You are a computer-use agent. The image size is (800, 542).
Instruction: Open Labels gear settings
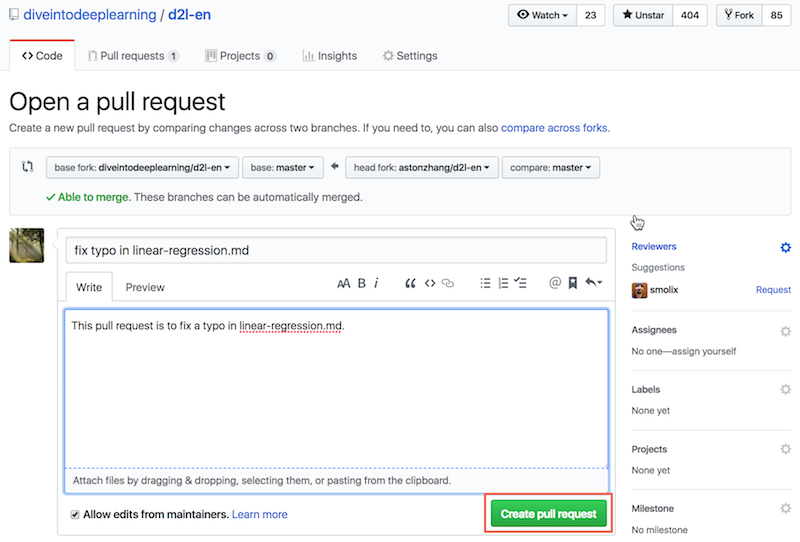pyautogui.click(x=786, y=389)
